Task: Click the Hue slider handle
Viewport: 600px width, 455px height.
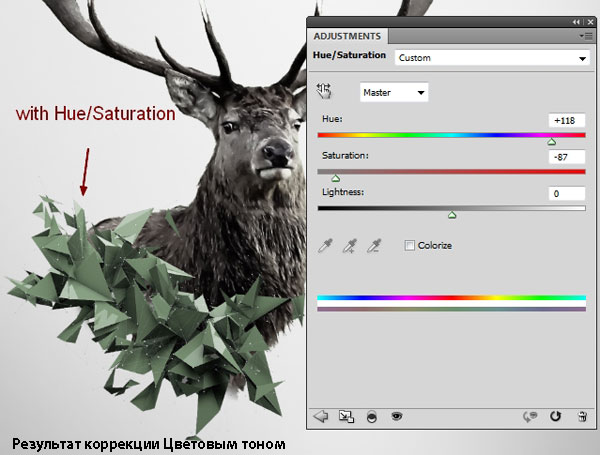Action: [x=551, y=142]
